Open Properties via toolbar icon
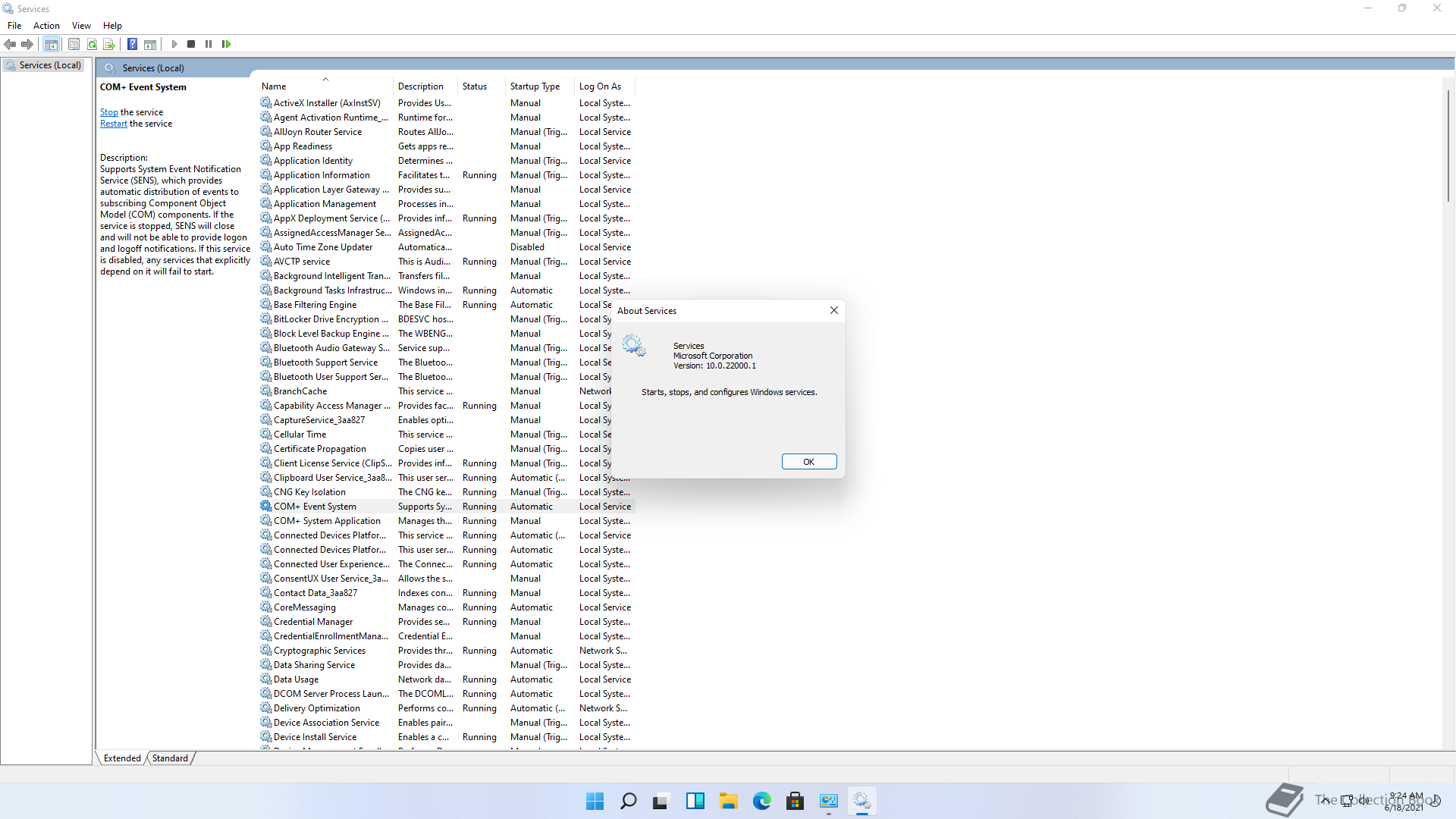The width and height of the screenshot is (1456, 819). pos(74,44)
